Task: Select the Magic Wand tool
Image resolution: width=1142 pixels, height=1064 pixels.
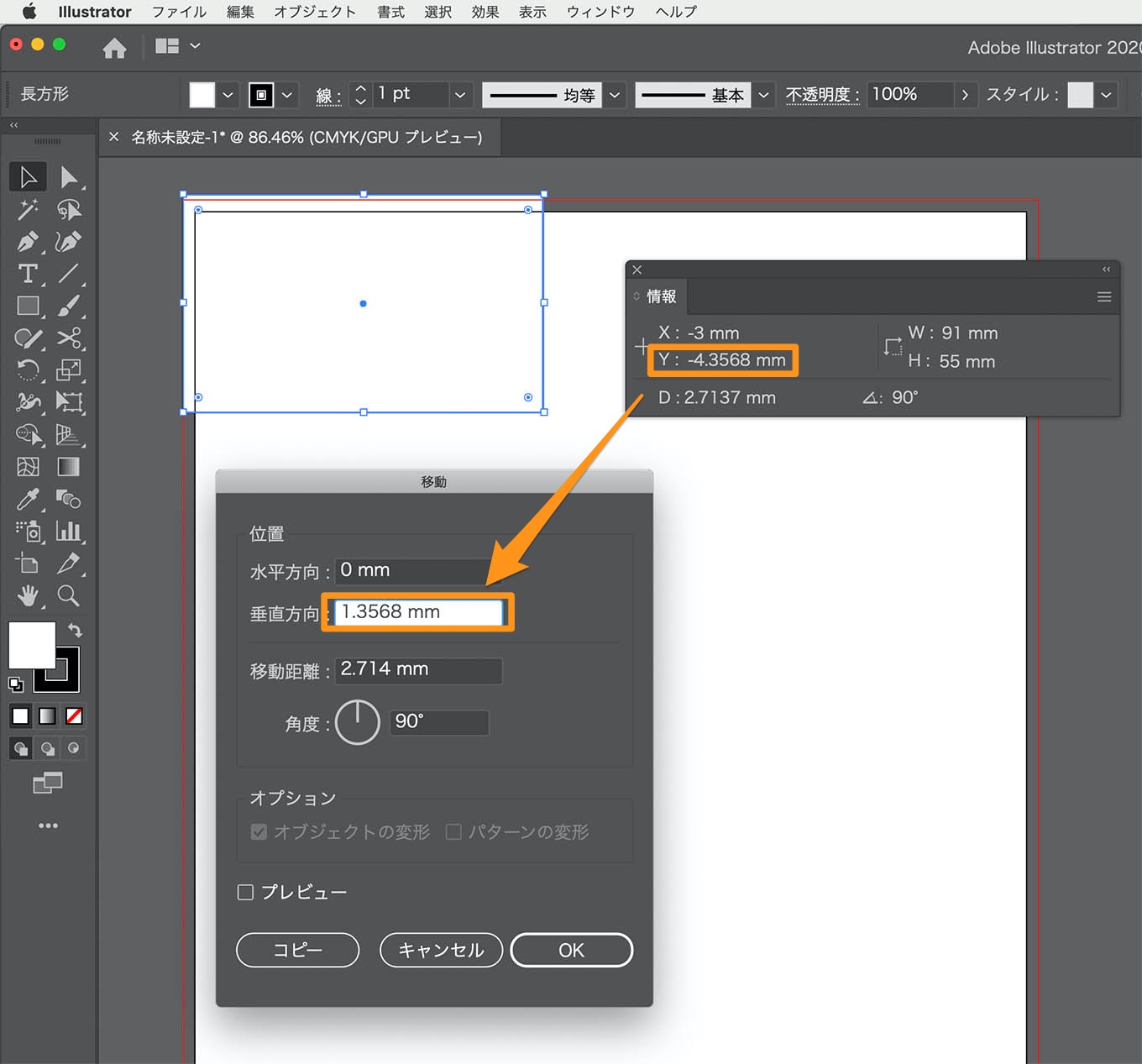Action: pyautogui.click(x=28, y=209)
